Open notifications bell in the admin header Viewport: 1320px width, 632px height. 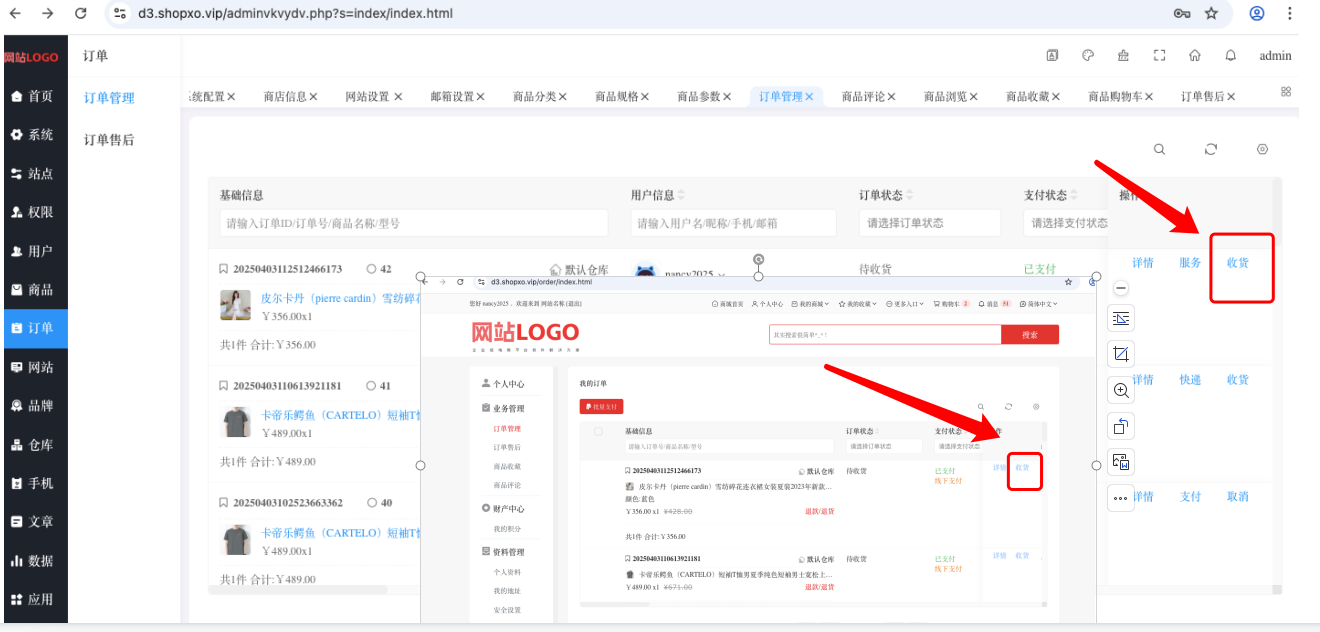click(1231, 56)
